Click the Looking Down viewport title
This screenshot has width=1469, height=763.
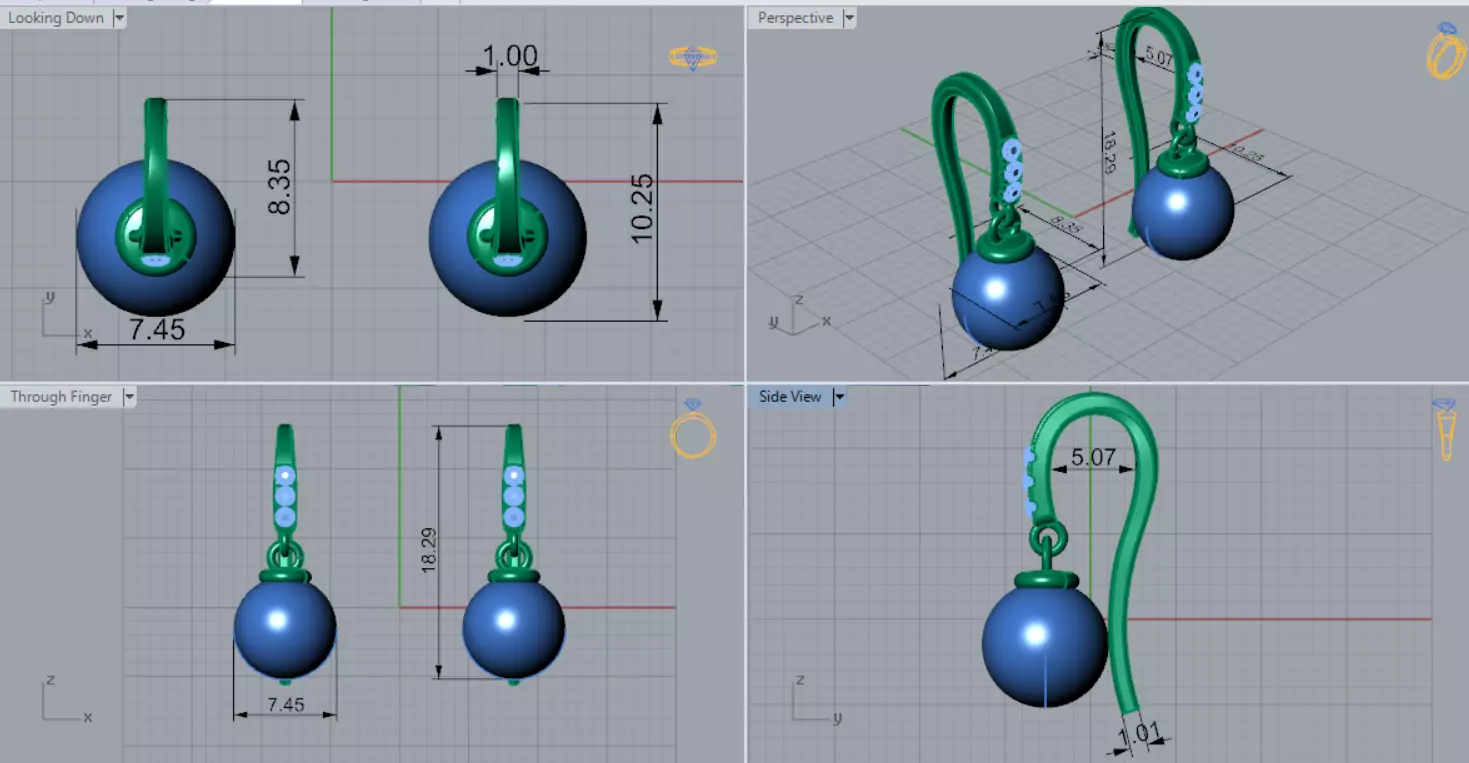click(56, 18)
